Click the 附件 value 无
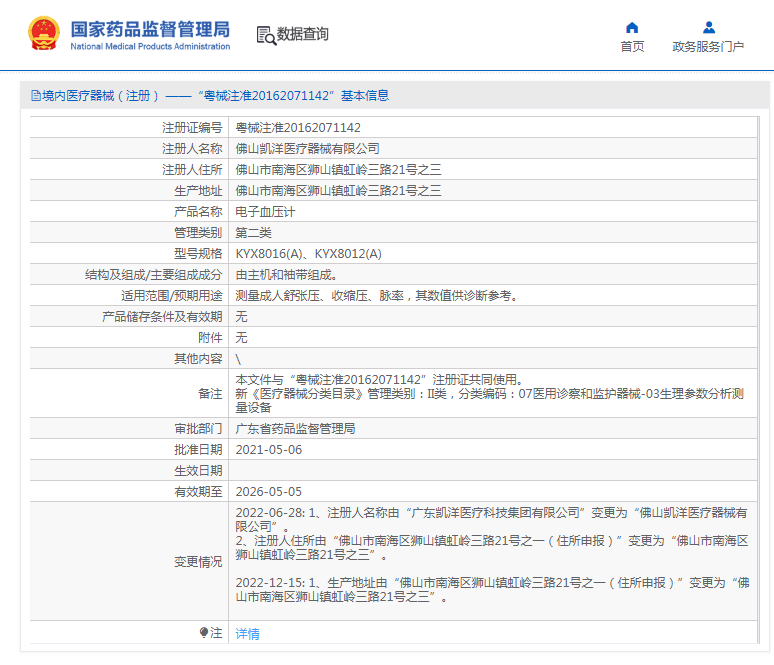Viewport: 774px width, 665px height. (x=241, y=338)
